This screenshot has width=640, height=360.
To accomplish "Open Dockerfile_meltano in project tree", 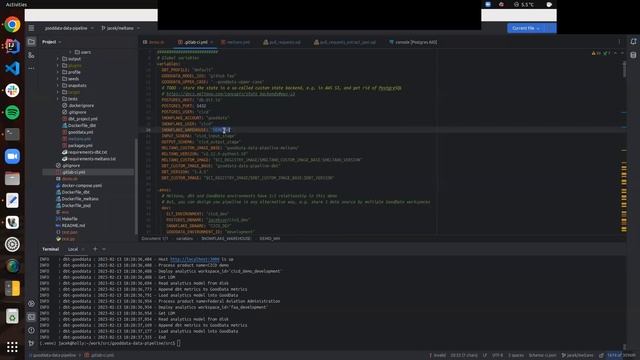I will coord(77,199).
